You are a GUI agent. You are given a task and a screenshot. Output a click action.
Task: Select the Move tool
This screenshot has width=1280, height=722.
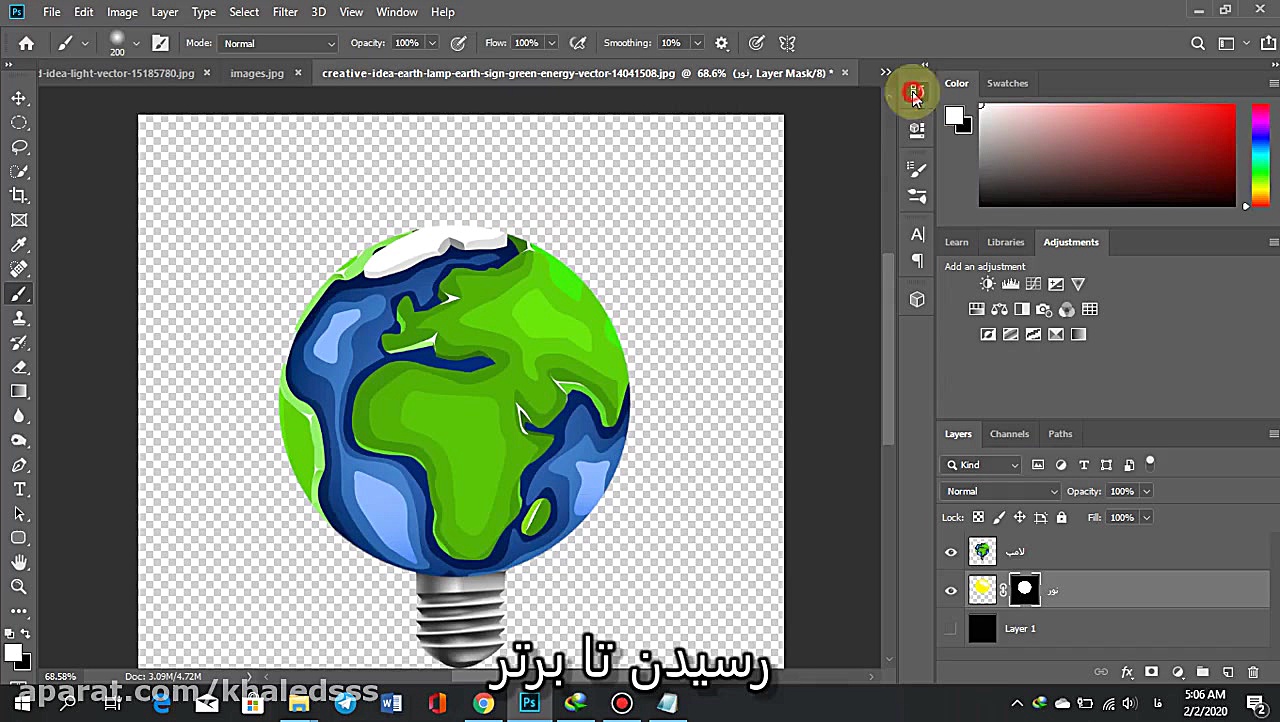19,98
